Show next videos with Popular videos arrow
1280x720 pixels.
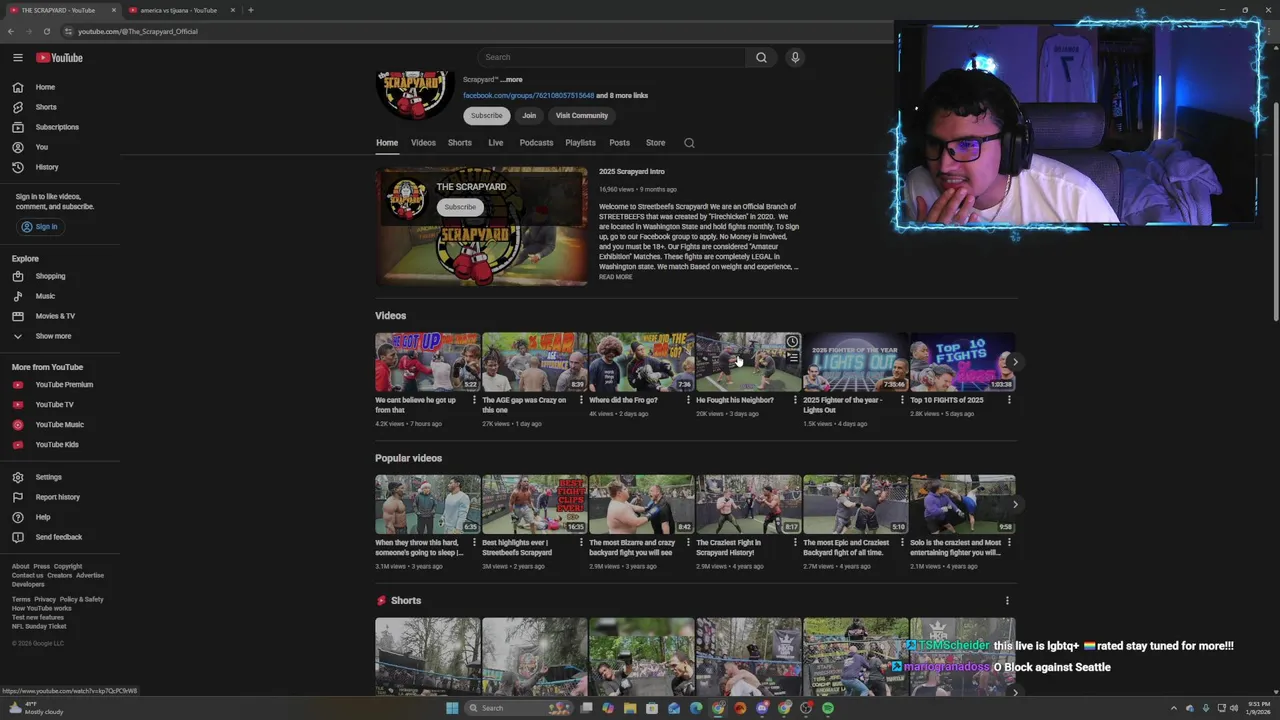(1015, 504)
